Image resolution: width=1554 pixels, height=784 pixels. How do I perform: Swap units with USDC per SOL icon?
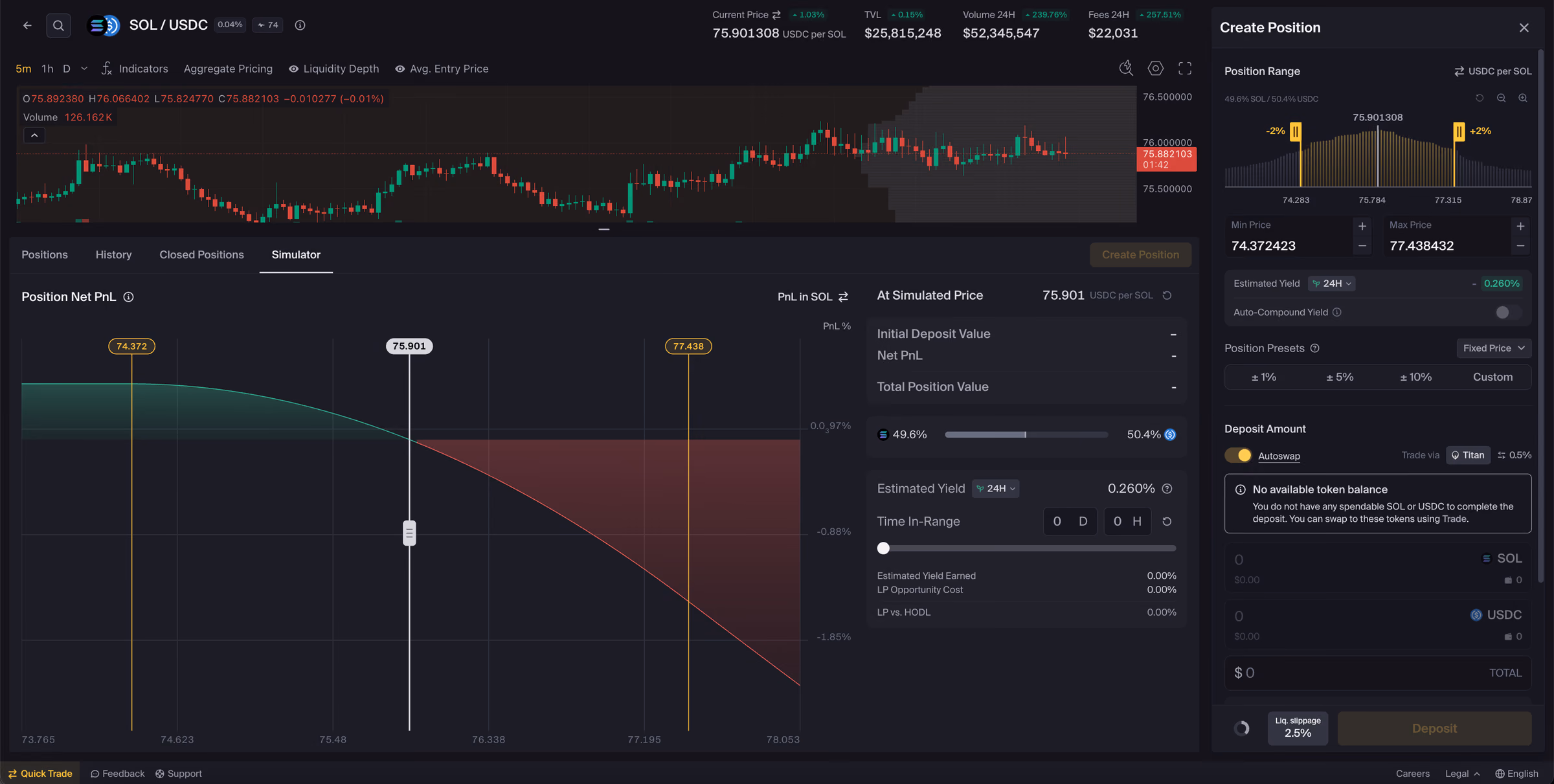(1459, 71)
